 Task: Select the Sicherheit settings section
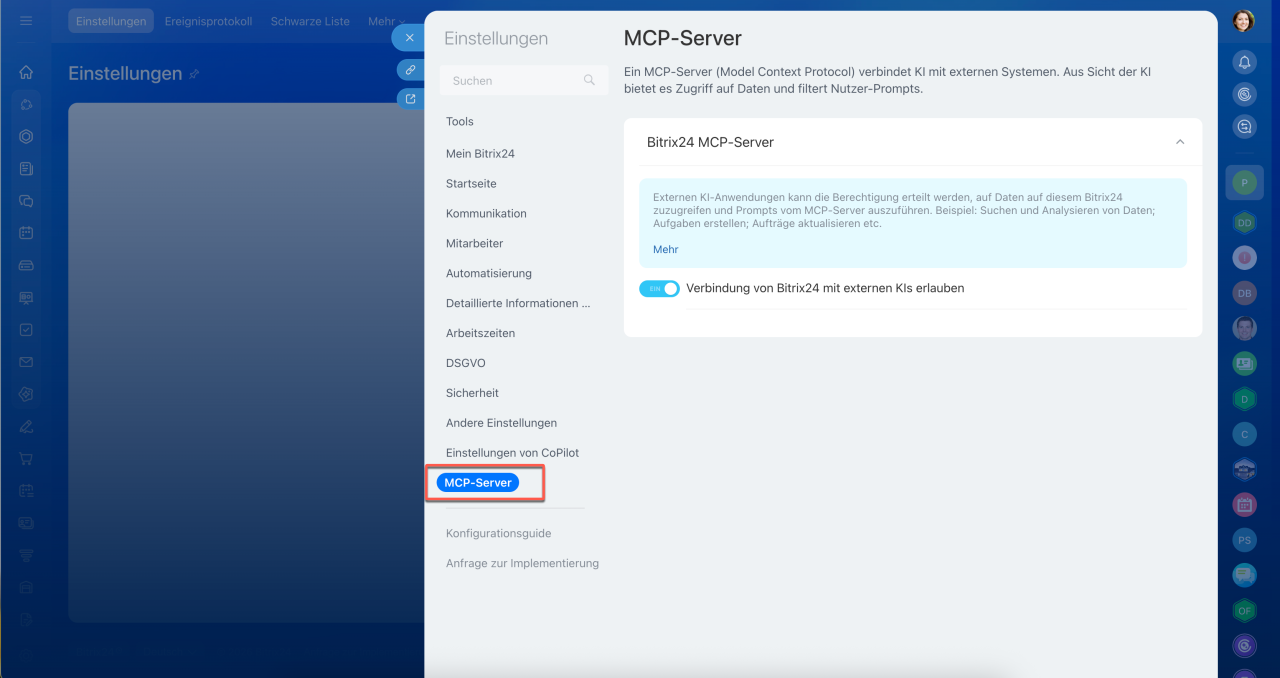[x=472, y=393]
